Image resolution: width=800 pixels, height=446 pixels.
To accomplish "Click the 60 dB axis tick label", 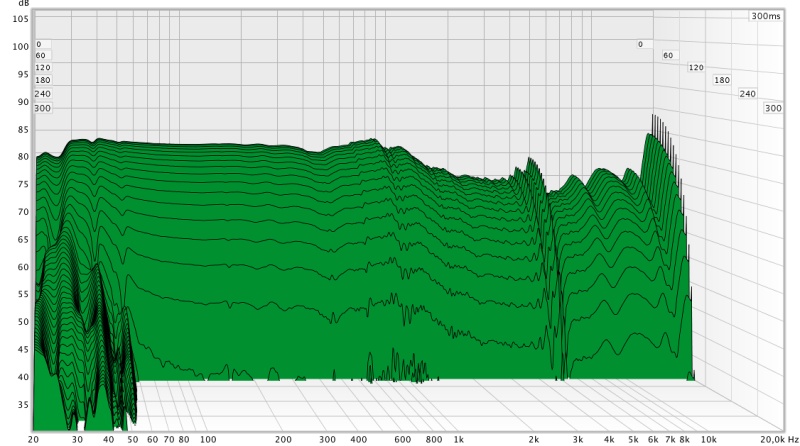I will [x=23, y=267].
